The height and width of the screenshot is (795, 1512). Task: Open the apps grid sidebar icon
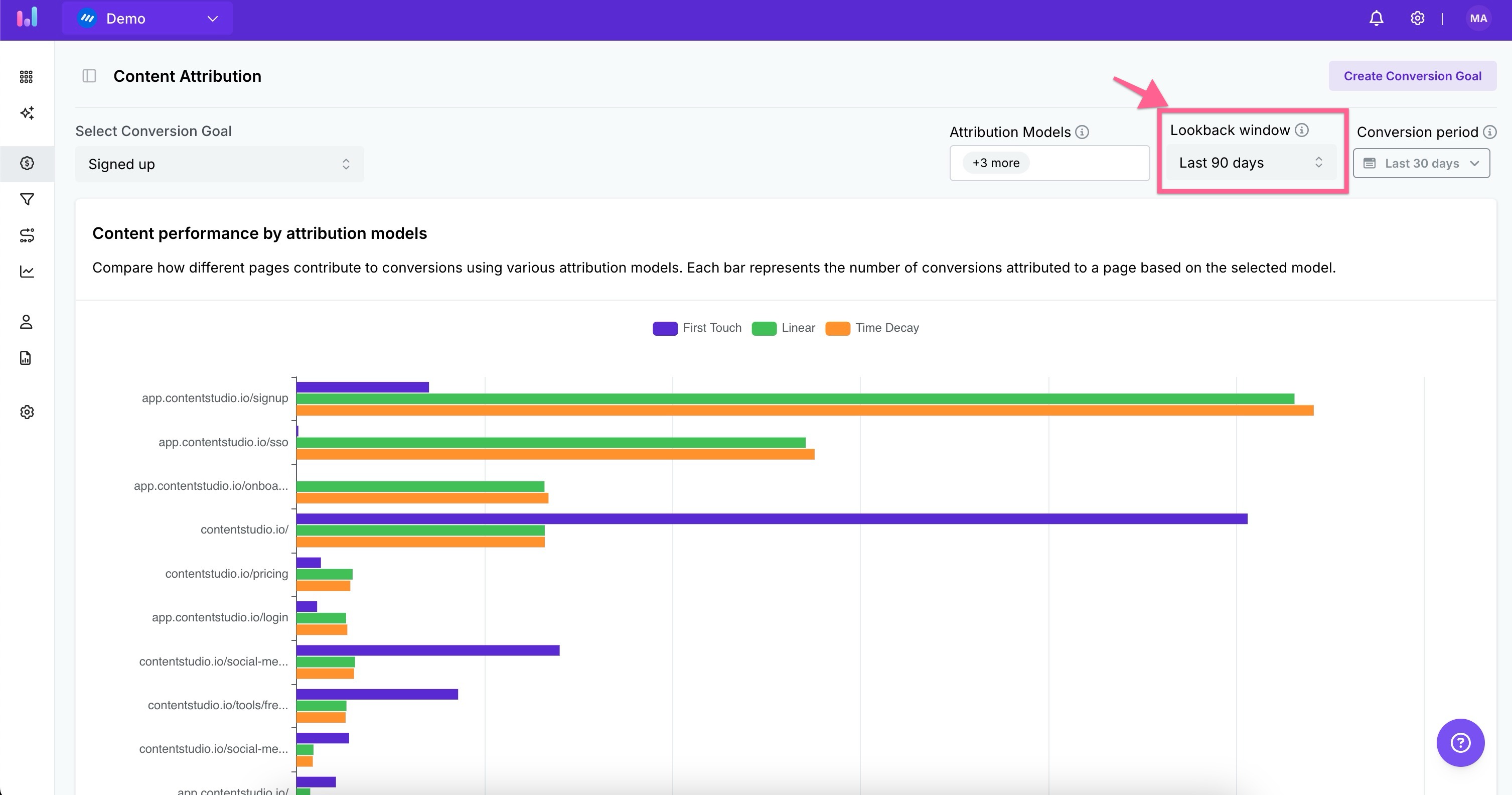[27, 77]
